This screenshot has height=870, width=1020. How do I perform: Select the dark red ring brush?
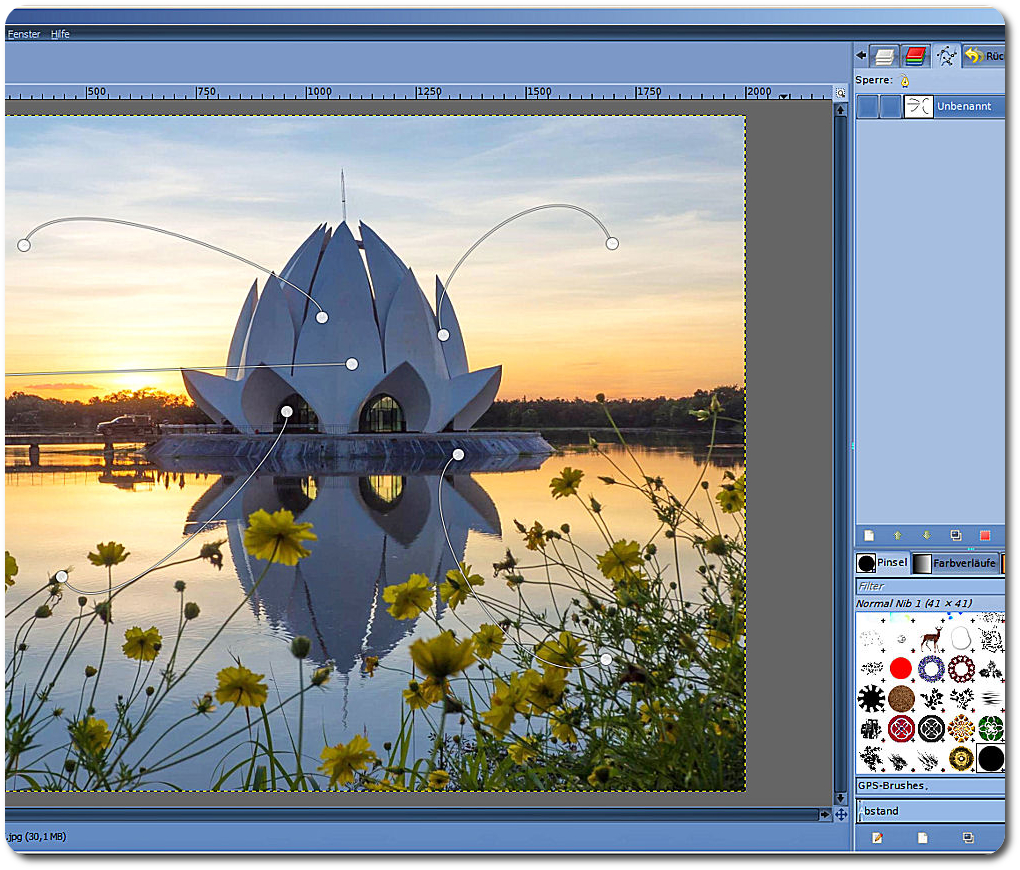tap(961, 668)
